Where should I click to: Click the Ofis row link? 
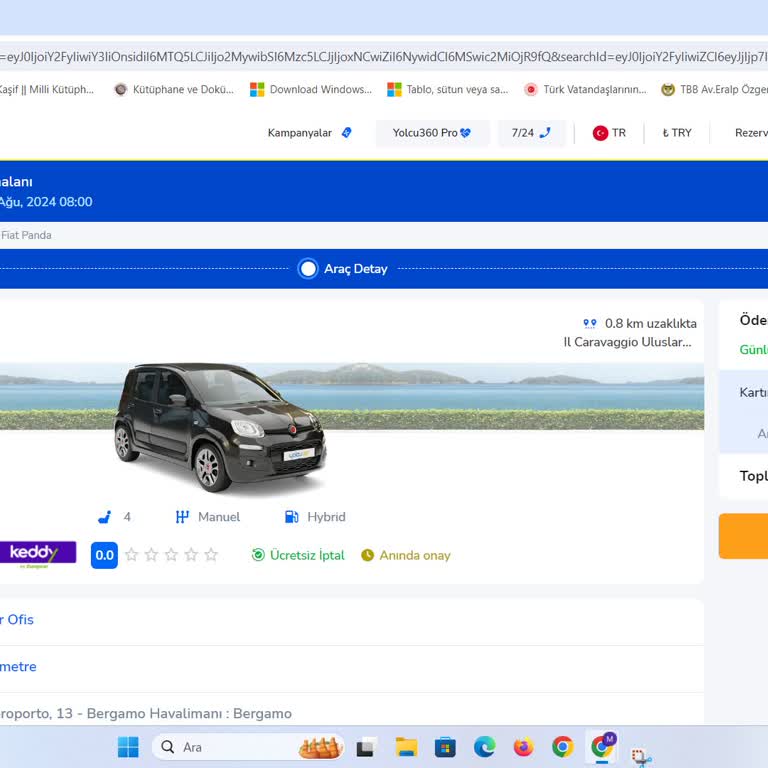(x=17, y=620)
